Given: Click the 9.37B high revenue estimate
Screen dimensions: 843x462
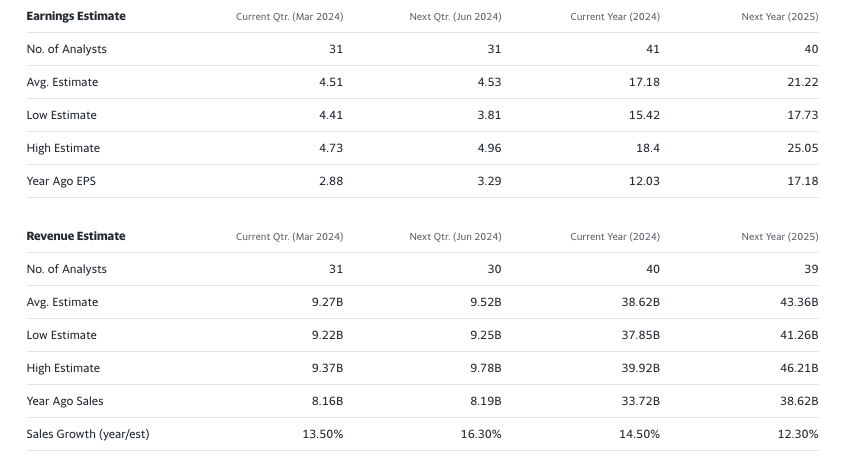Looking at the screenshot, I should tap(327, 368).
